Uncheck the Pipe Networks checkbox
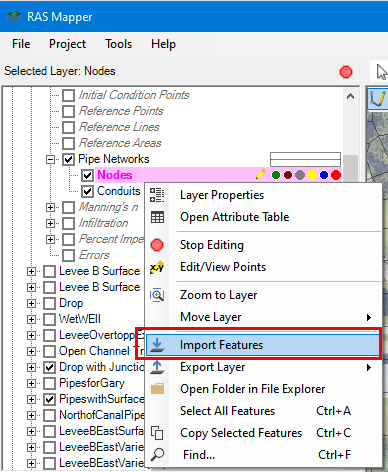 coord(68,159)
